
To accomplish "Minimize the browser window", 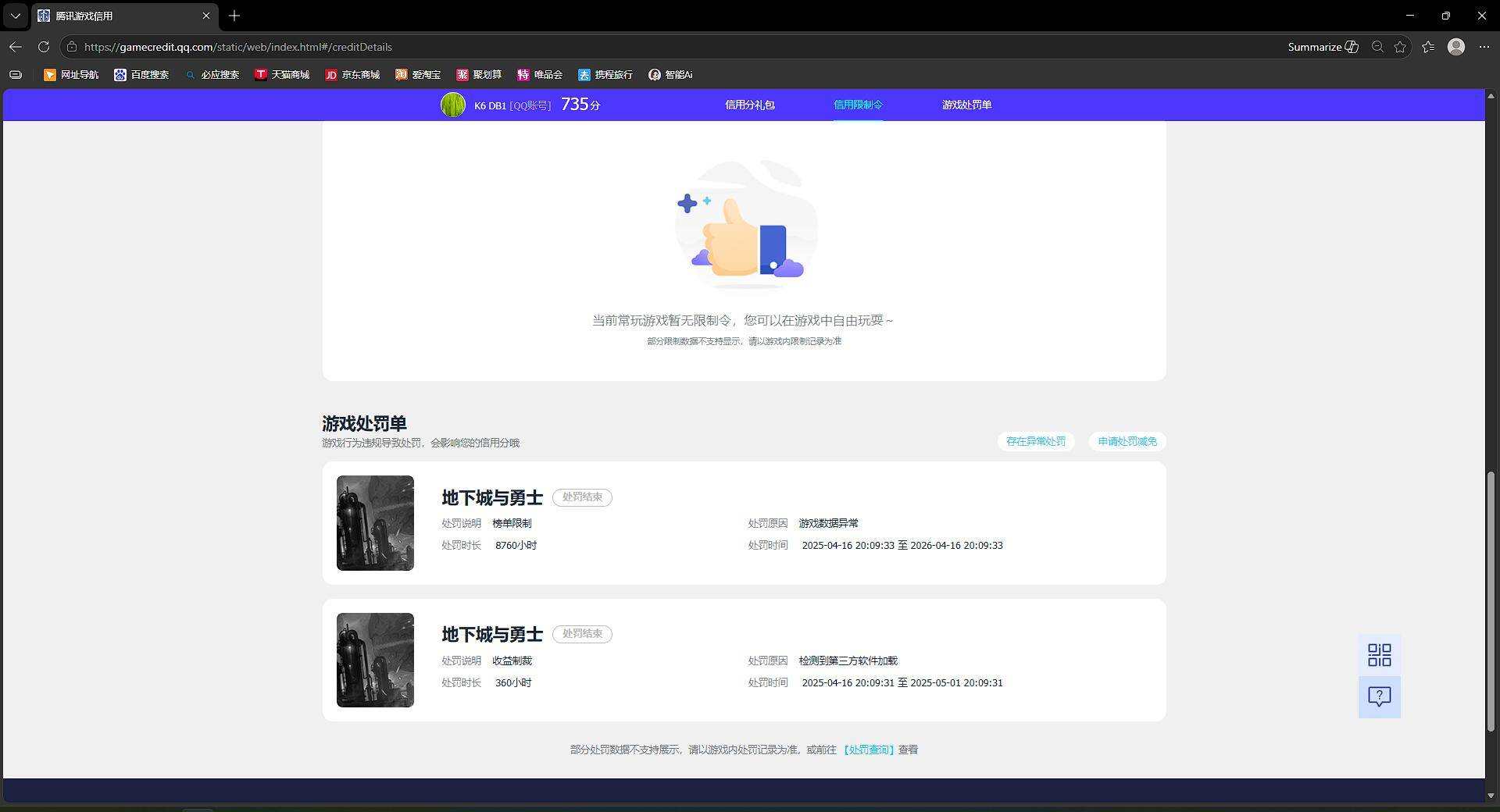I will [1410, 16].
